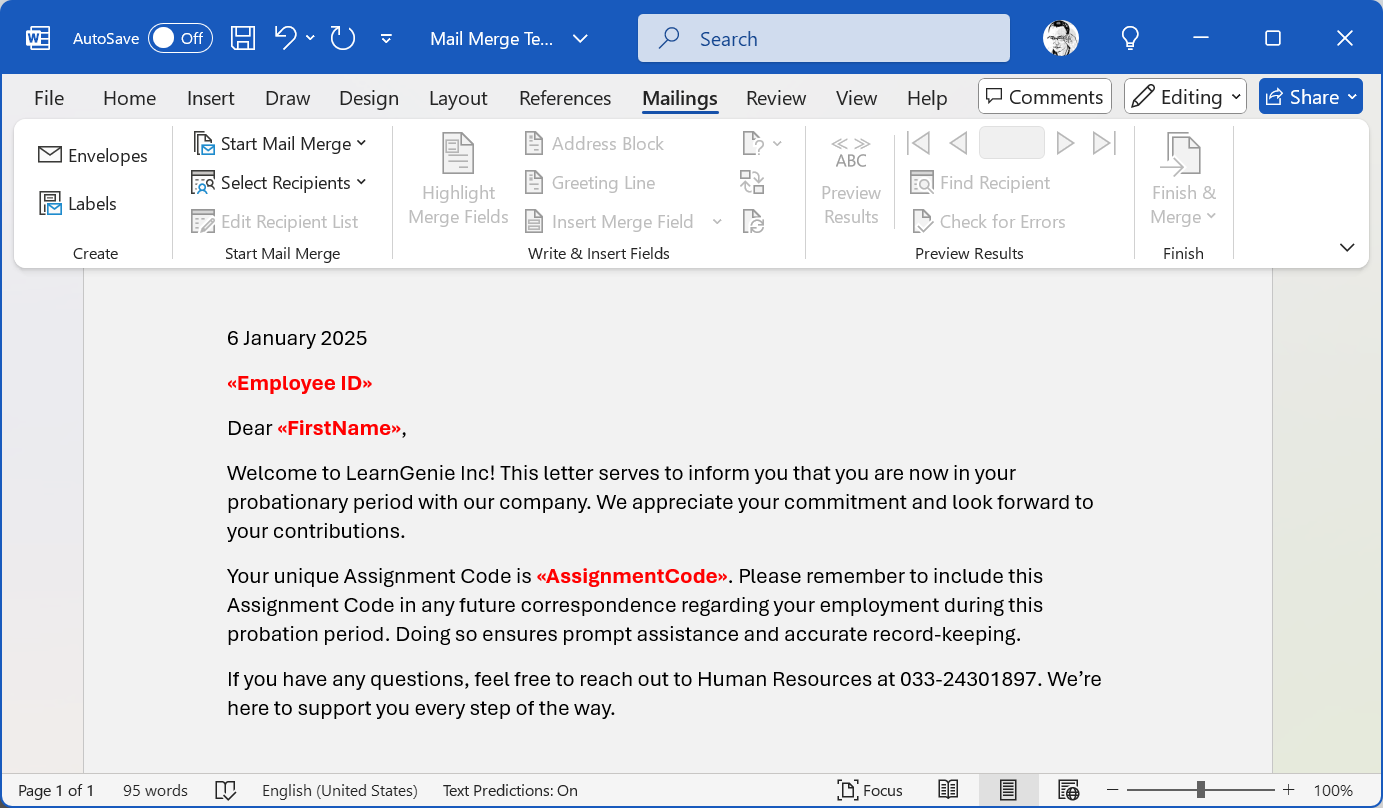Switch to Web Layout view icon
Image resolution: width=1383 pixels, height=808 pixels.
coord(1068,790)
